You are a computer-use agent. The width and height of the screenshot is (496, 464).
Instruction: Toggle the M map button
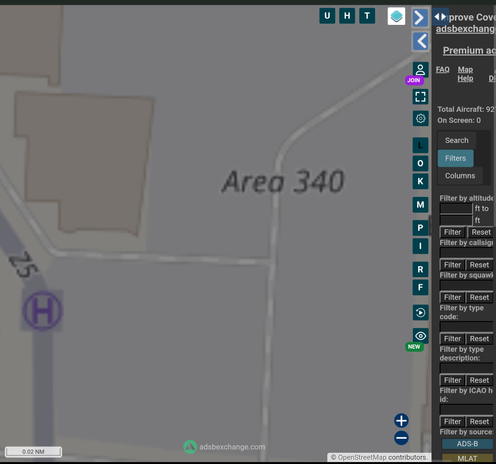[420, 205]
